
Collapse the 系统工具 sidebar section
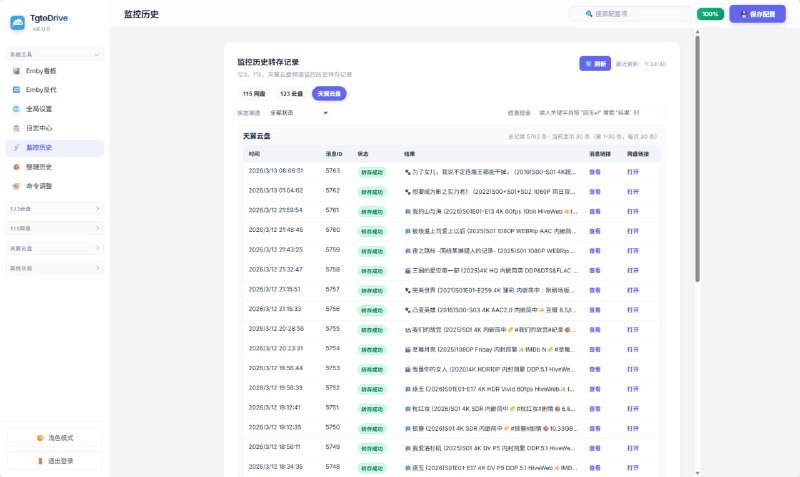55,54
